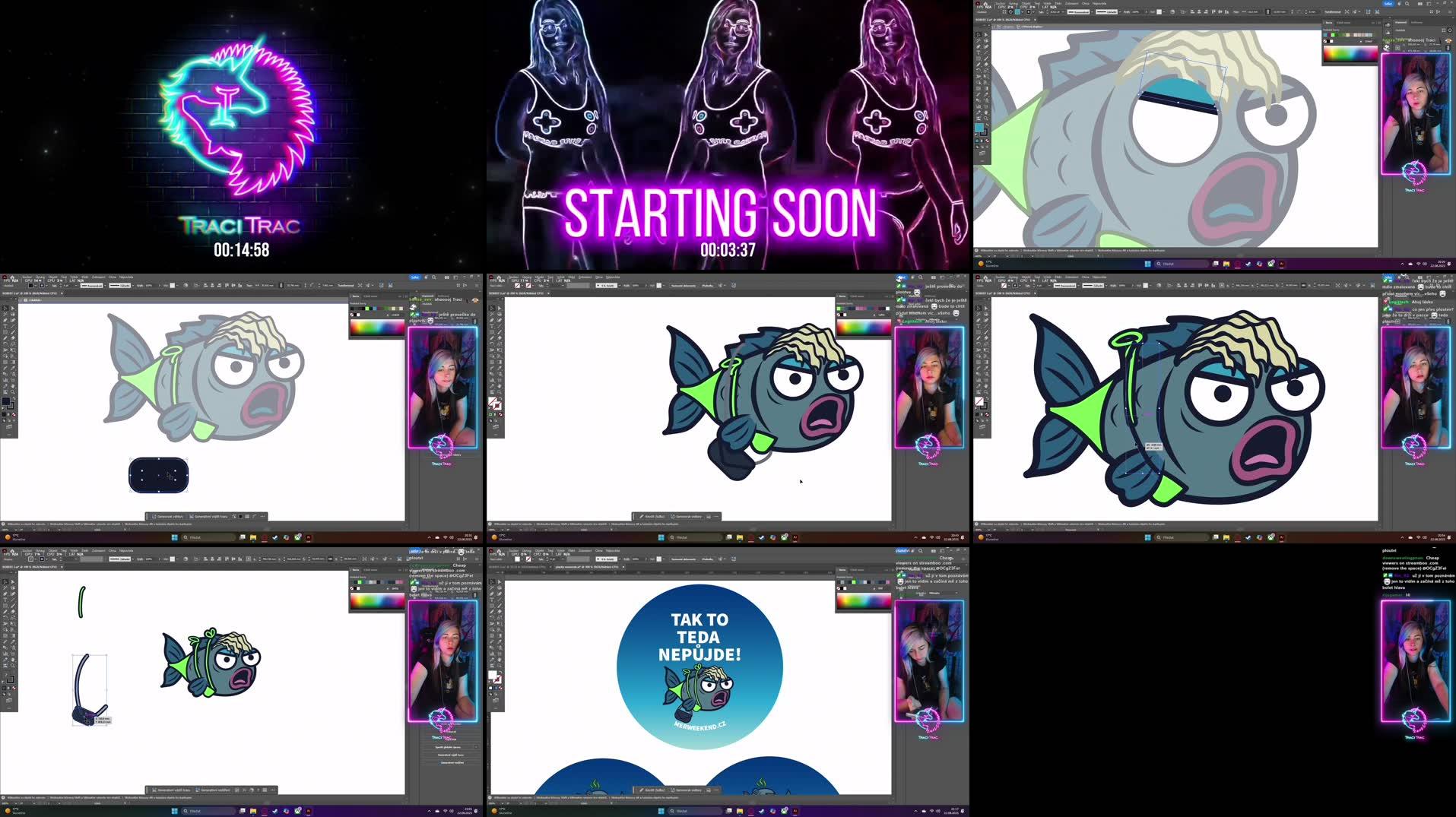The image size is (1456, 817).
Task: Open the Základní stroke profile dropdown in the gray fish frame
Action: (121, 286)
